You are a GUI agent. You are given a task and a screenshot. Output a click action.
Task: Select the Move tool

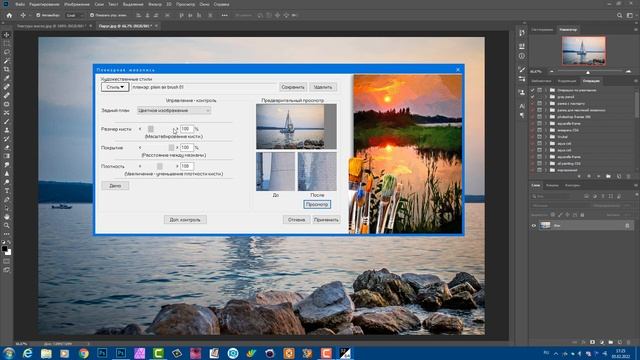click(7, 35)
